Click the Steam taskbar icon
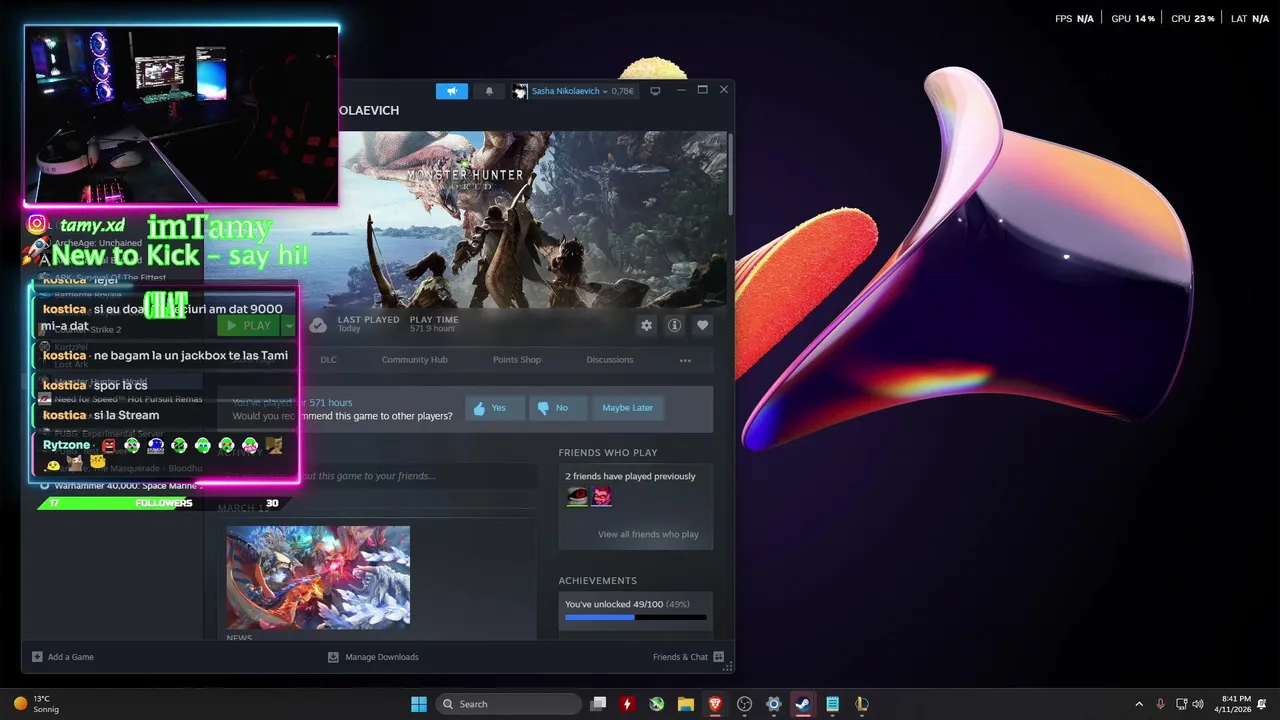 coord(803,704)
